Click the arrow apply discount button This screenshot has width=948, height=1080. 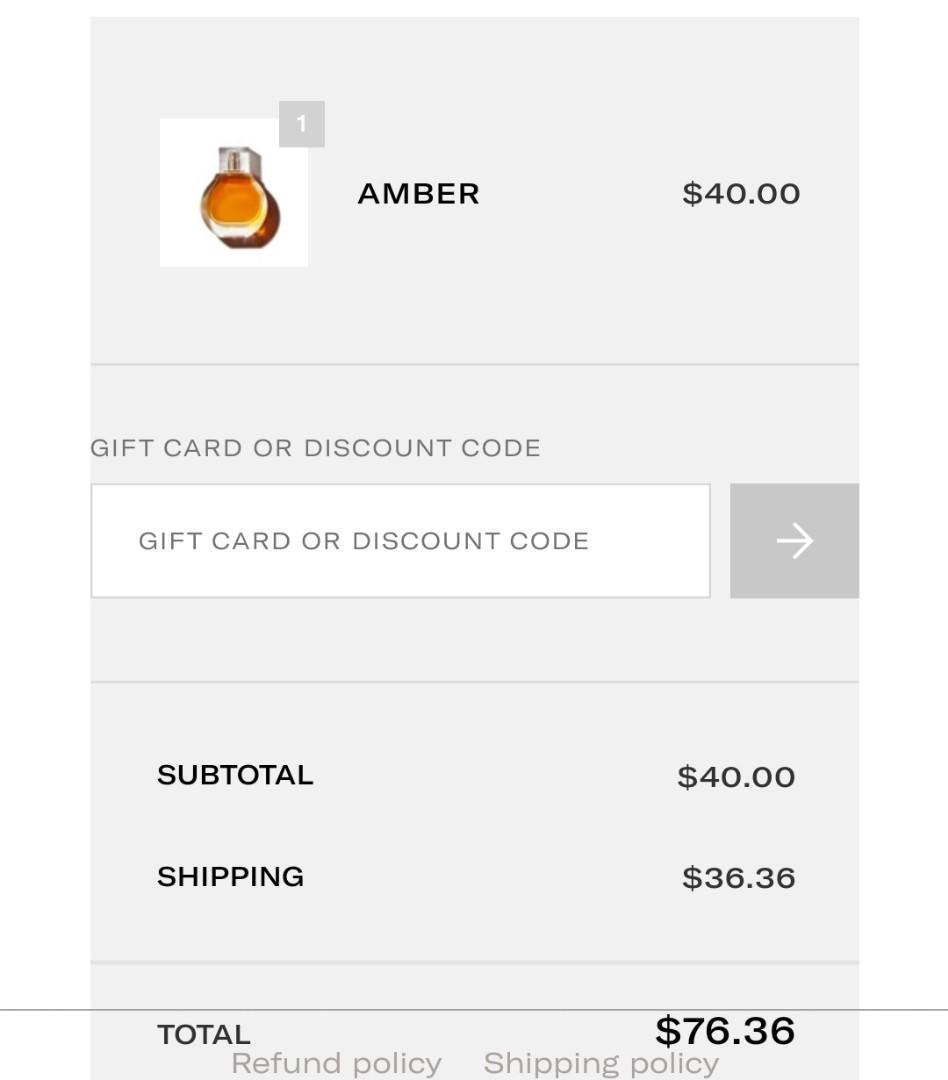click(794, 541)
